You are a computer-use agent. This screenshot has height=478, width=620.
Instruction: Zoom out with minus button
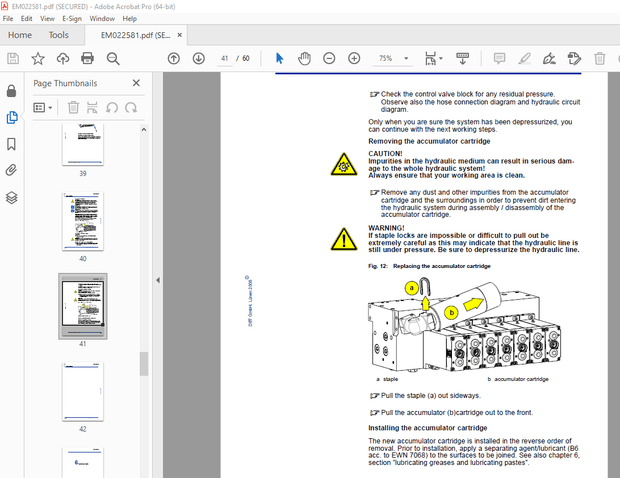point(329,59)
